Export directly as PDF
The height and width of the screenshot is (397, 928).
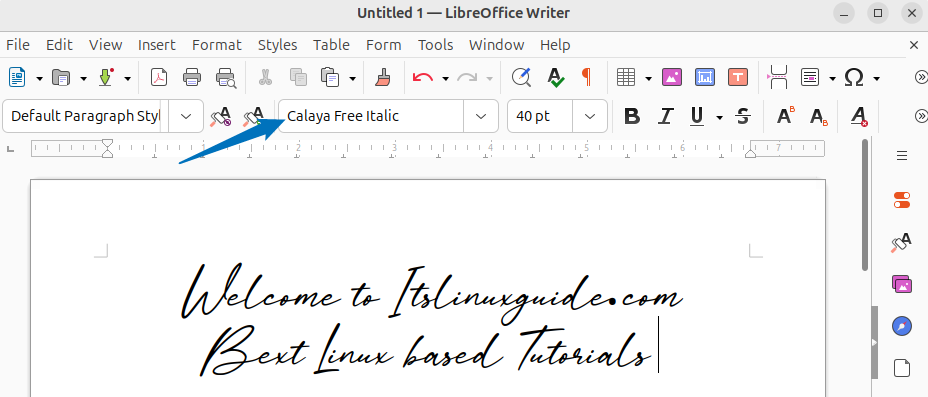pyautogui.click(x=159, y=77)
